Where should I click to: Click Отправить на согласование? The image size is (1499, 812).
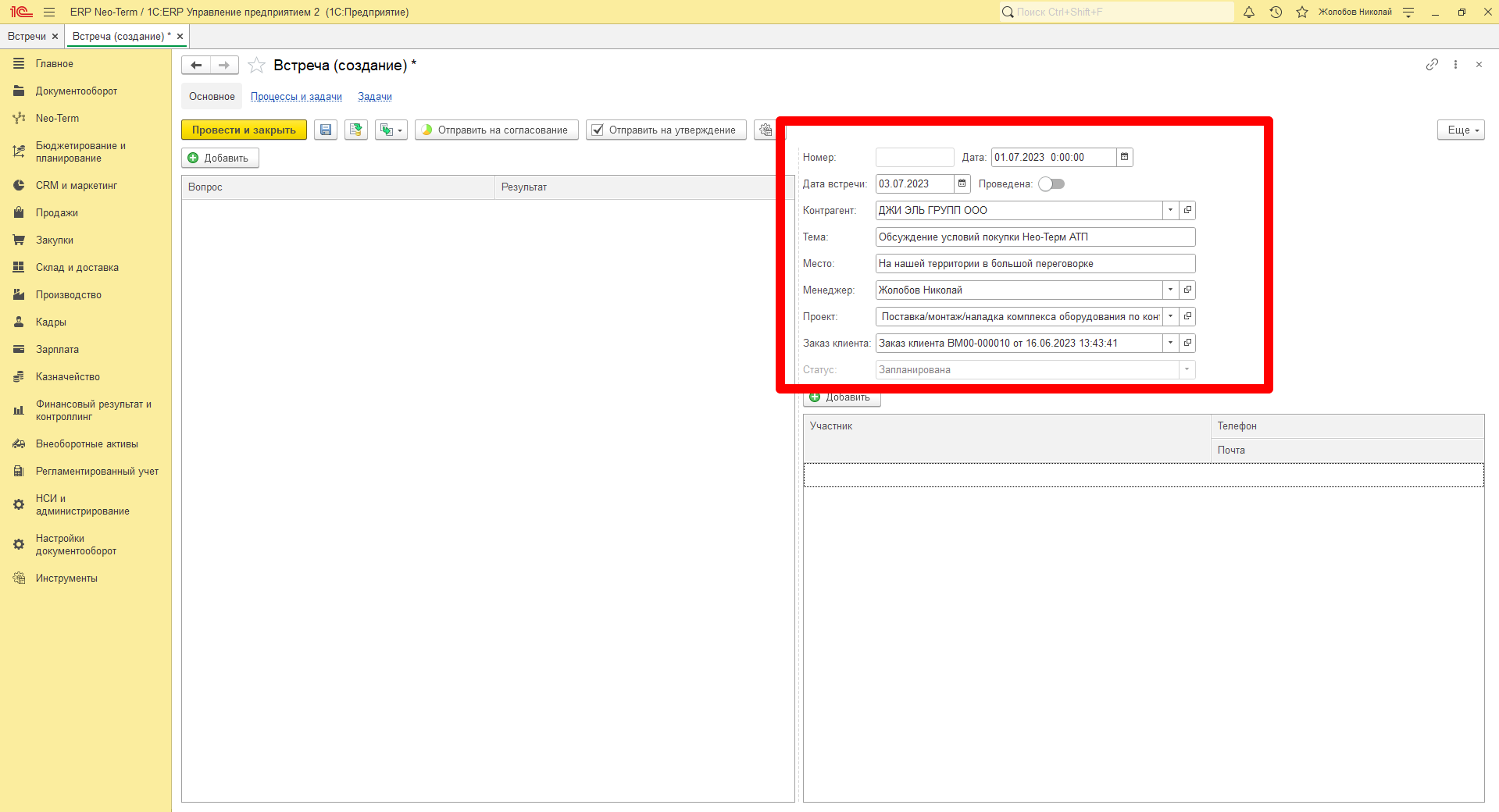[x=497, y=130]
